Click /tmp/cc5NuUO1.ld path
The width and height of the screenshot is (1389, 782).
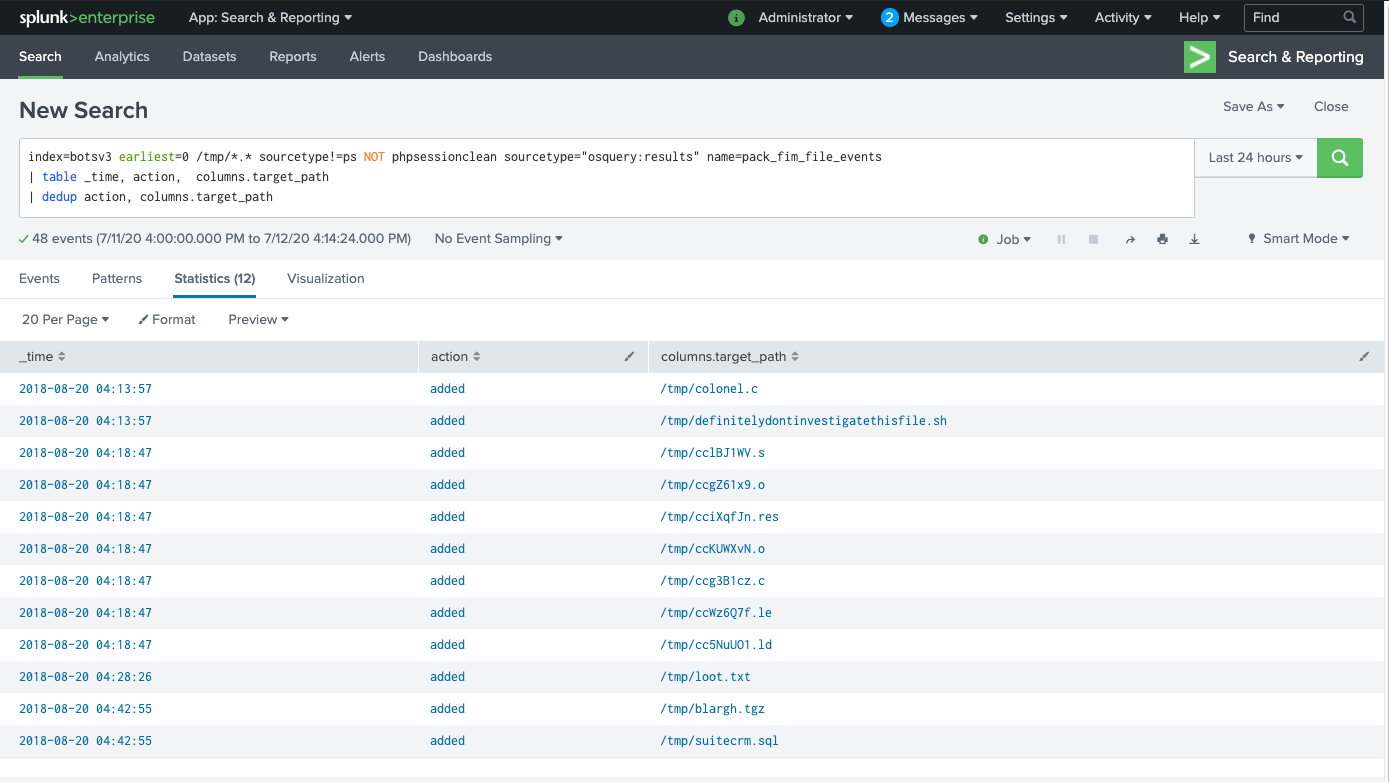point(717,645)
